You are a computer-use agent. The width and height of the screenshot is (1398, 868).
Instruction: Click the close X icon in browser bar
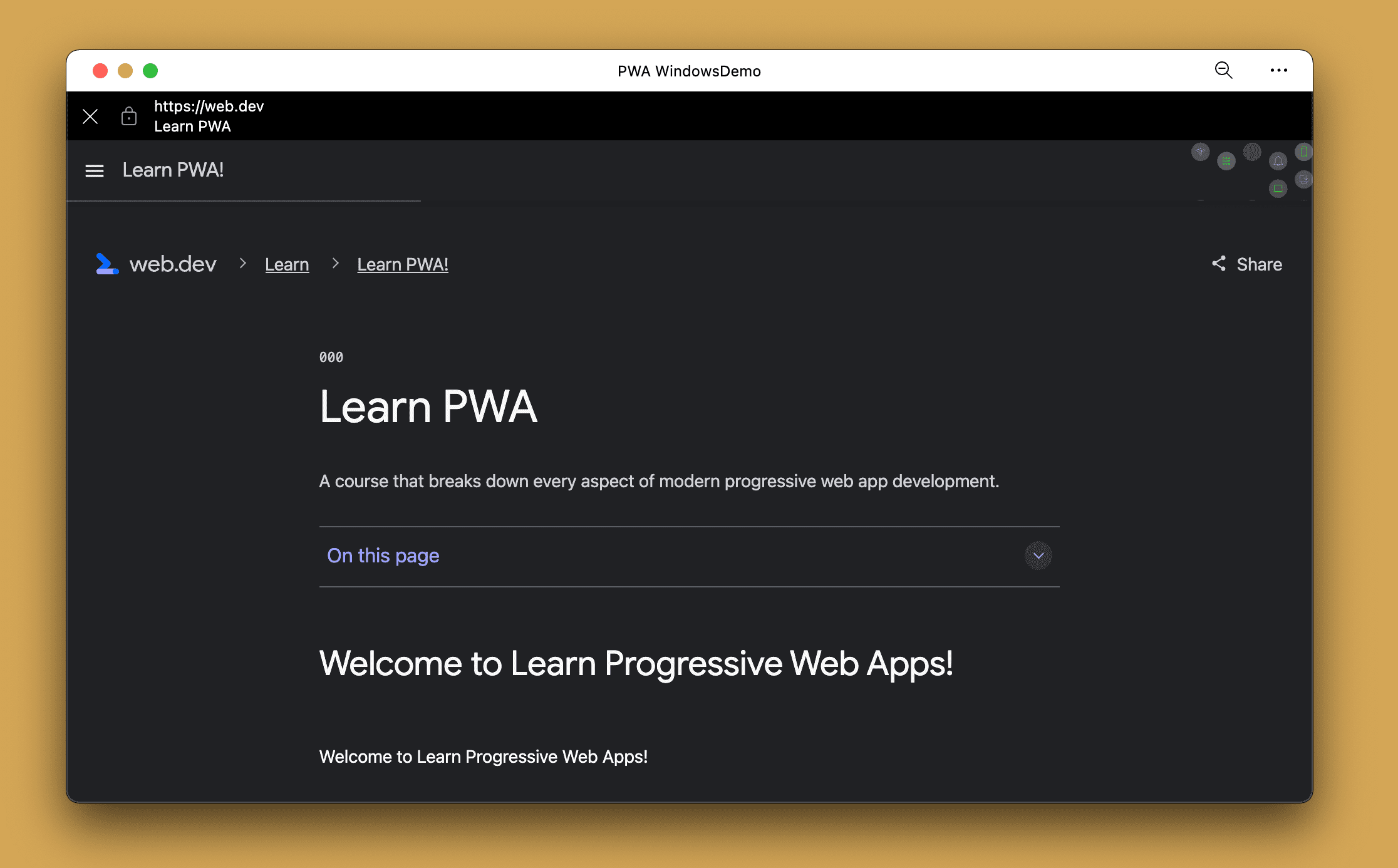pyautogui.click(x=89, y=116)
